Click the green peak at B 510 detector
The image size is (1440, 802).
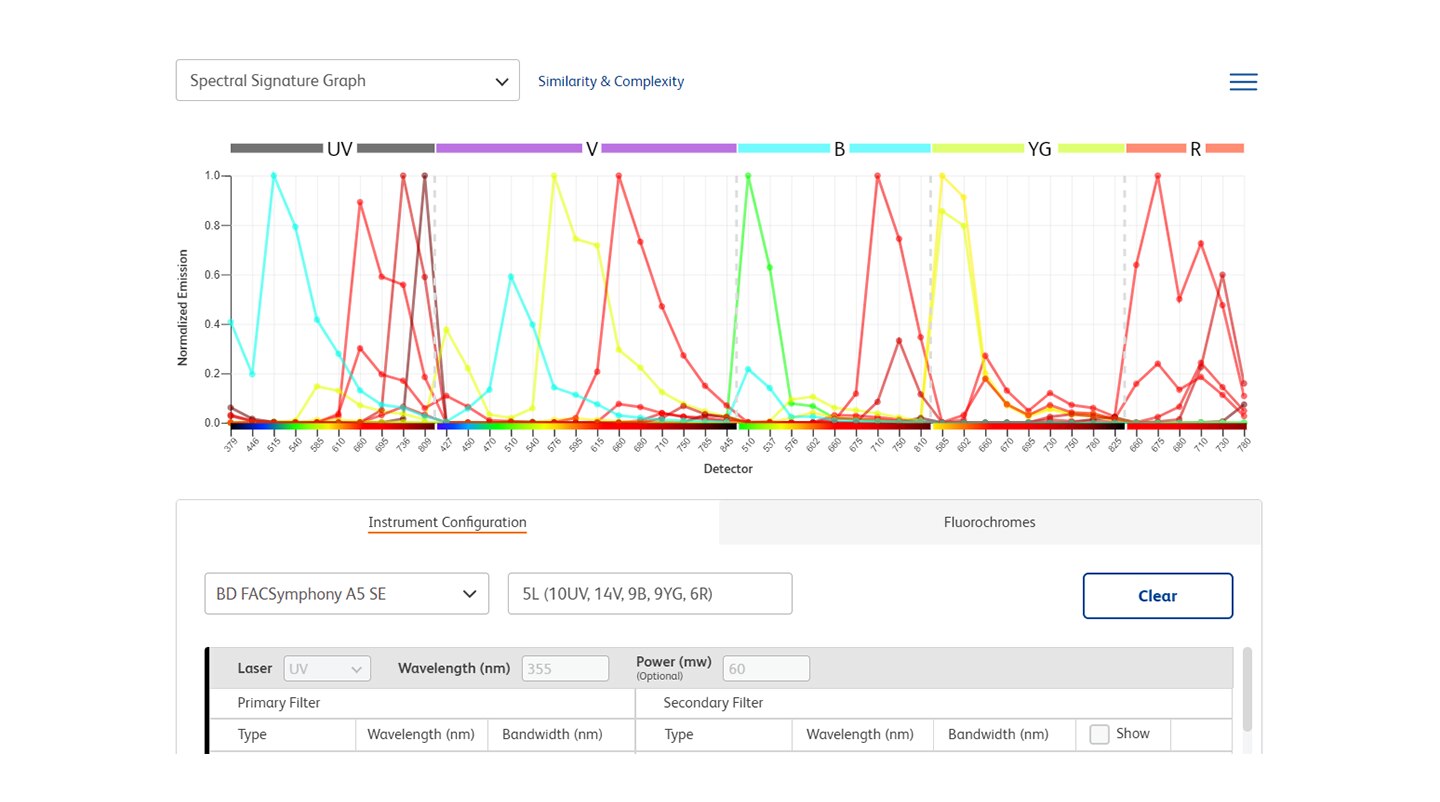click(748, 176)
